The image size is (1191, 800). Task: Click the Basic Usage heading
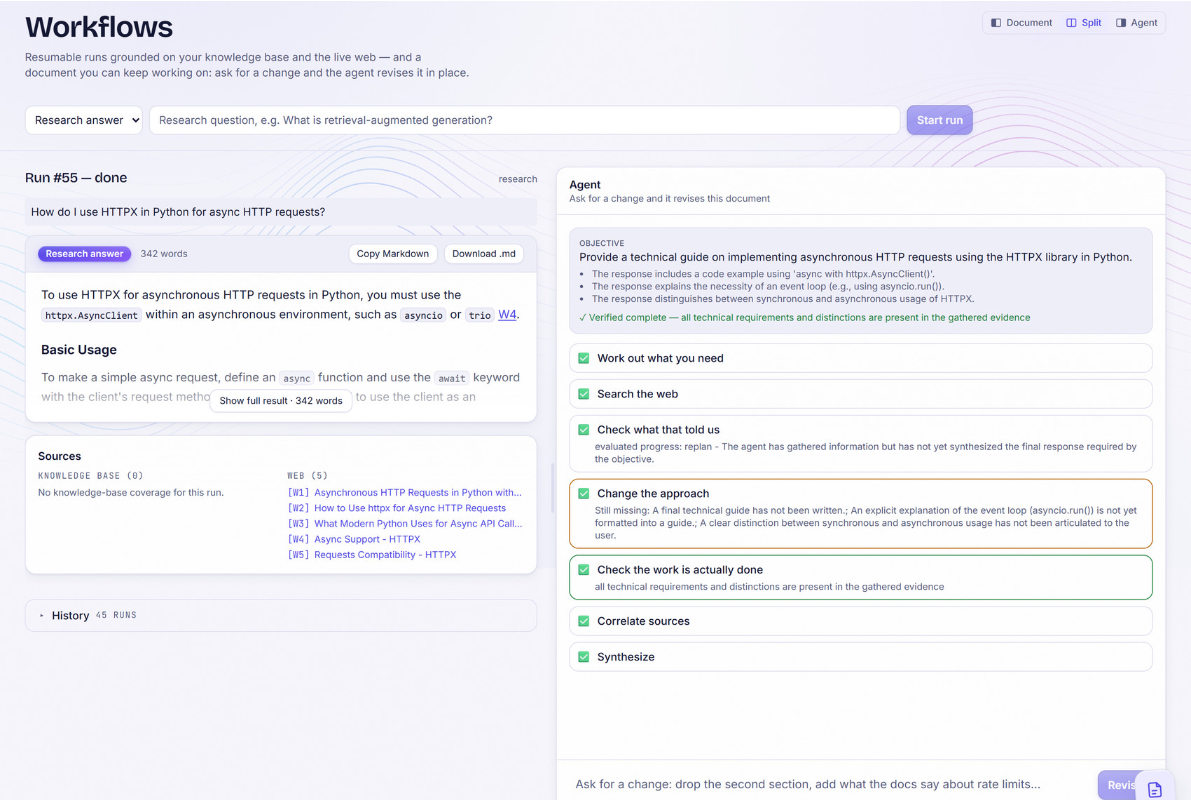click(79, 349)
